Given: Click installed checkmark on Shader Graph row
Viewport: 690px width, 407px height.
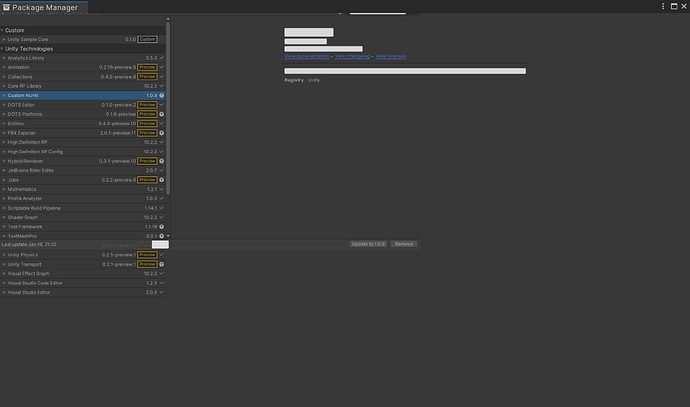Looking at the screenshot, I should (161, 217).
